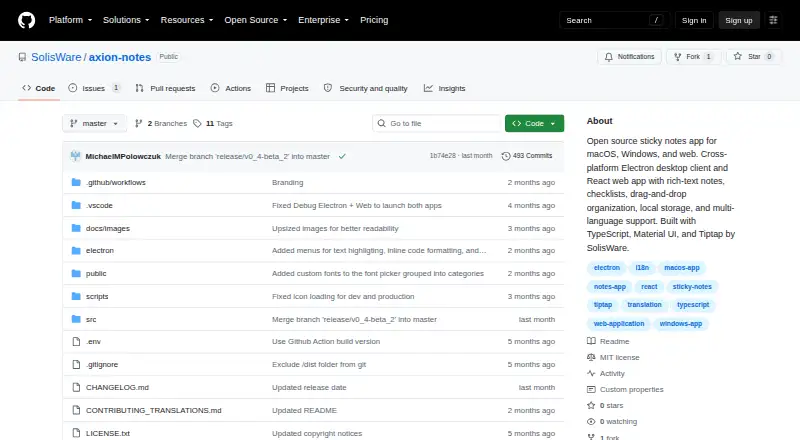Expand the Enterprise menu
The height and width of the screenshot is (440, 800).
point(323,20)
